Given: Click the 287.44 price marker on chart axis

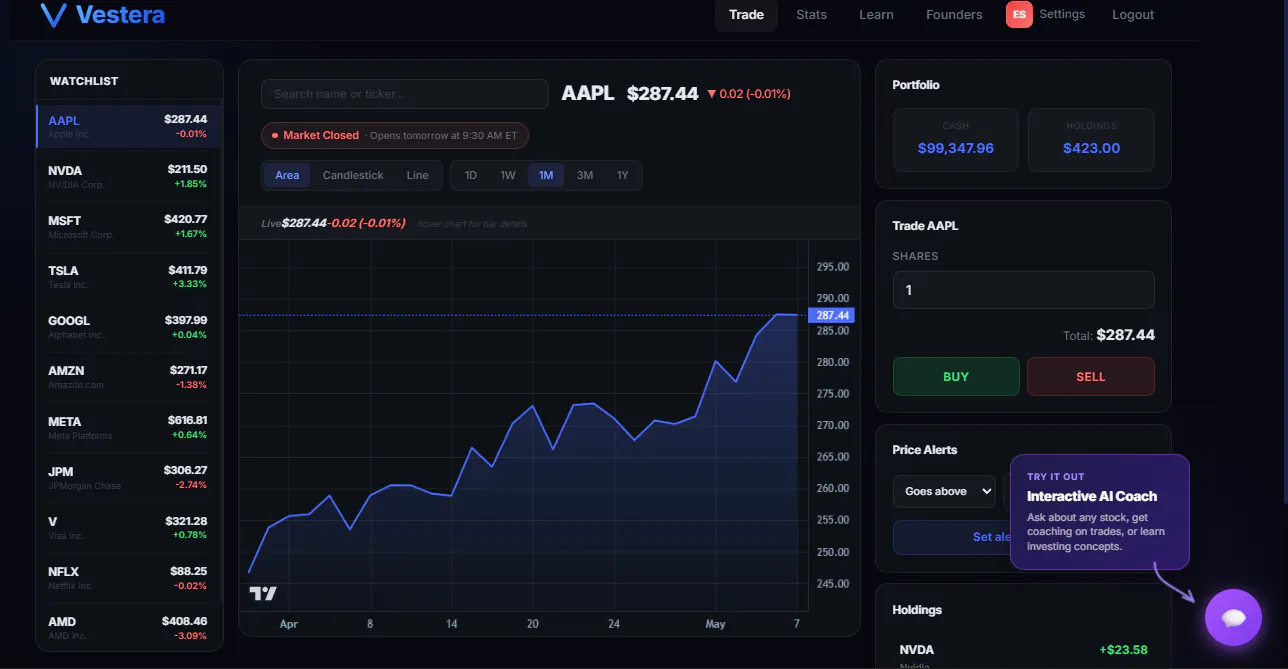Looking at the screenshot, I should [x=833, y=315].
